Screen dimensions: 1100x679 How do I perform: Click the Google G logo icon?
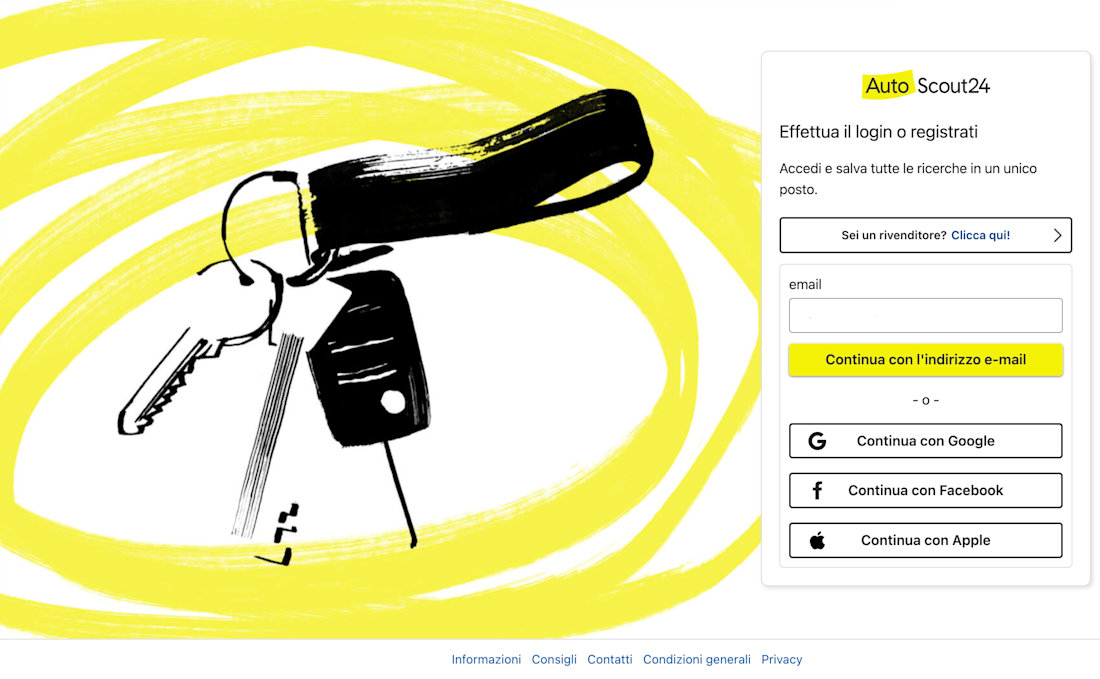tap(817, 441)
